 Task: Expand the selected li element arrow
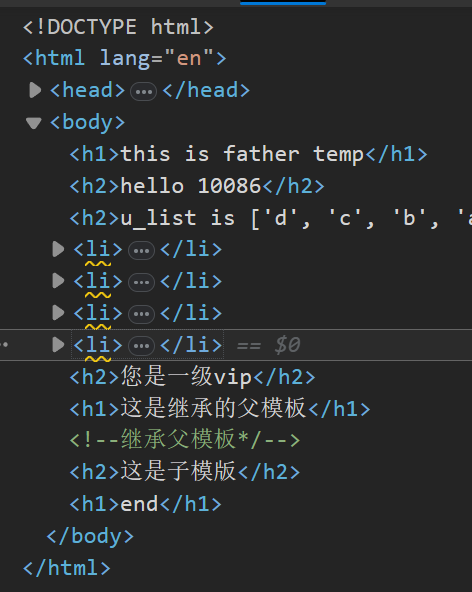58,345
